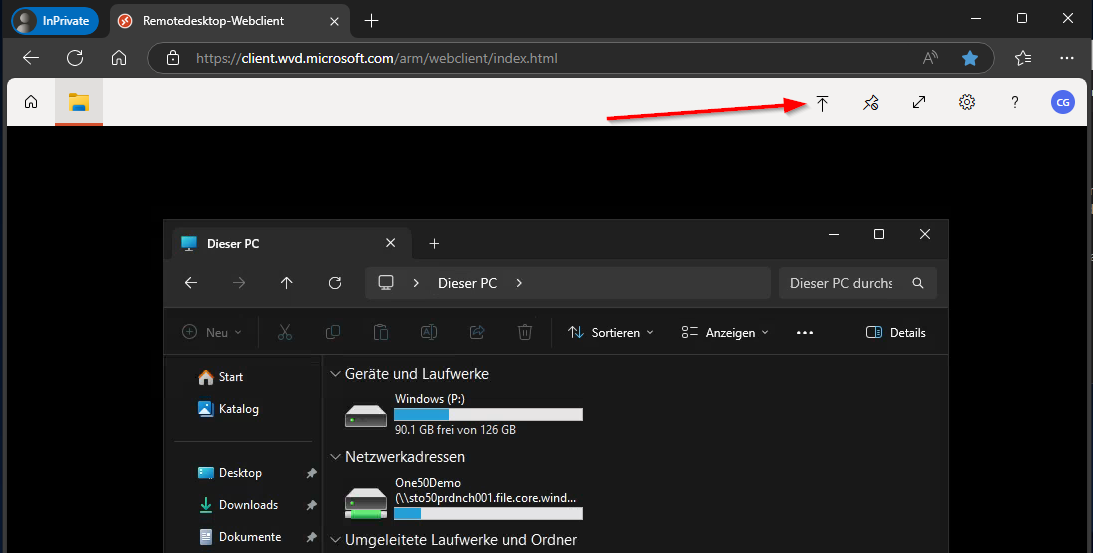Open Dokumente in the navigation pane

pos(240,537)
